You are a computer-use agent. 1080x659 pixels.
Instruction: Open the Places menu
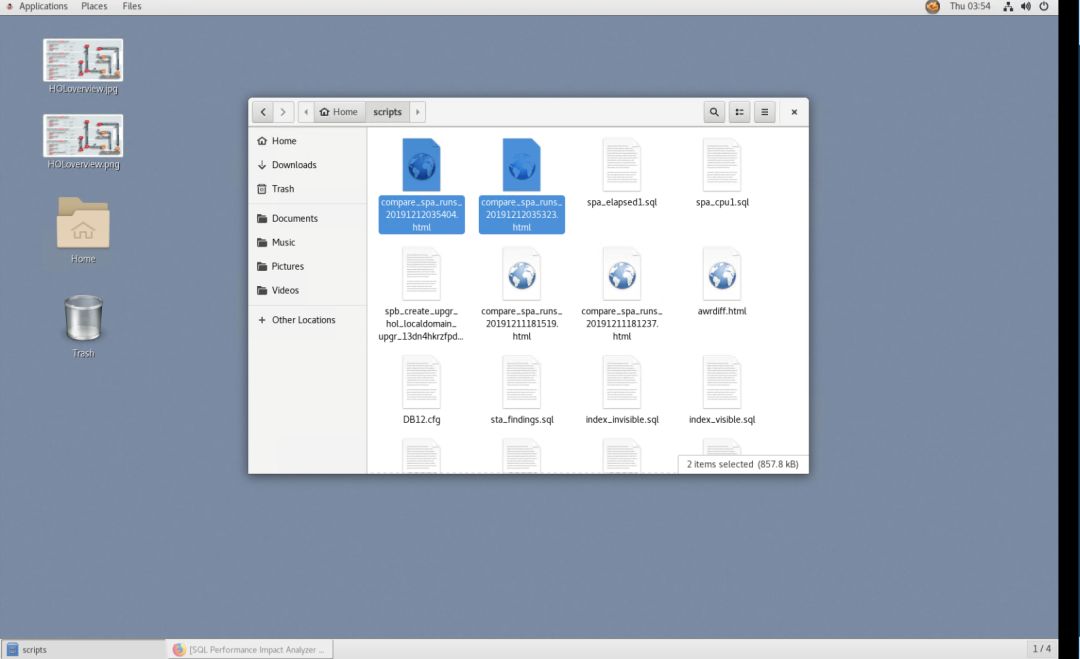pos(94,6)
